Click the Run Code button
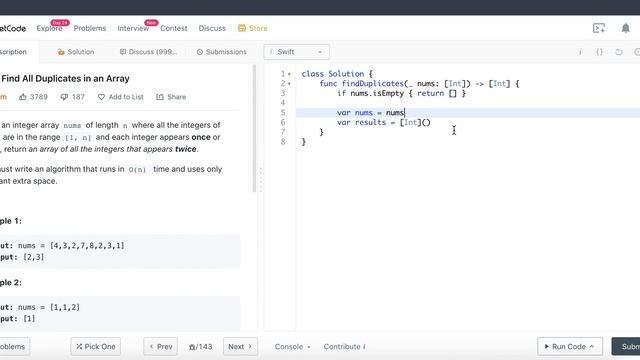 point(570,347)
